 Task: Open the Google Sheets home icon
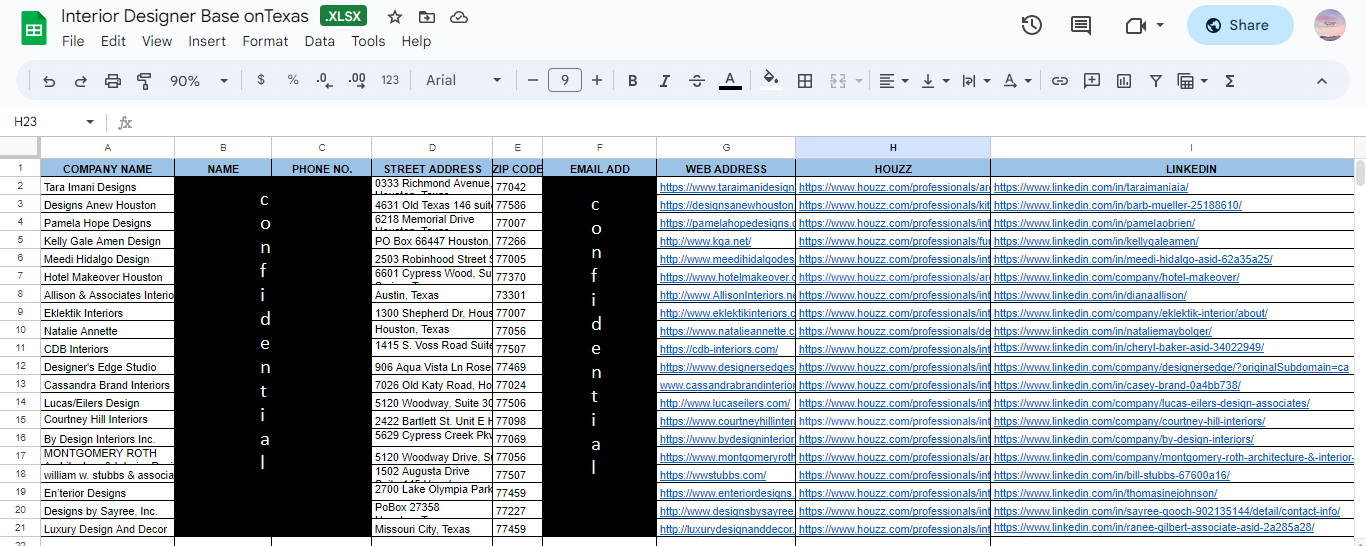click(x=34, y=28)
